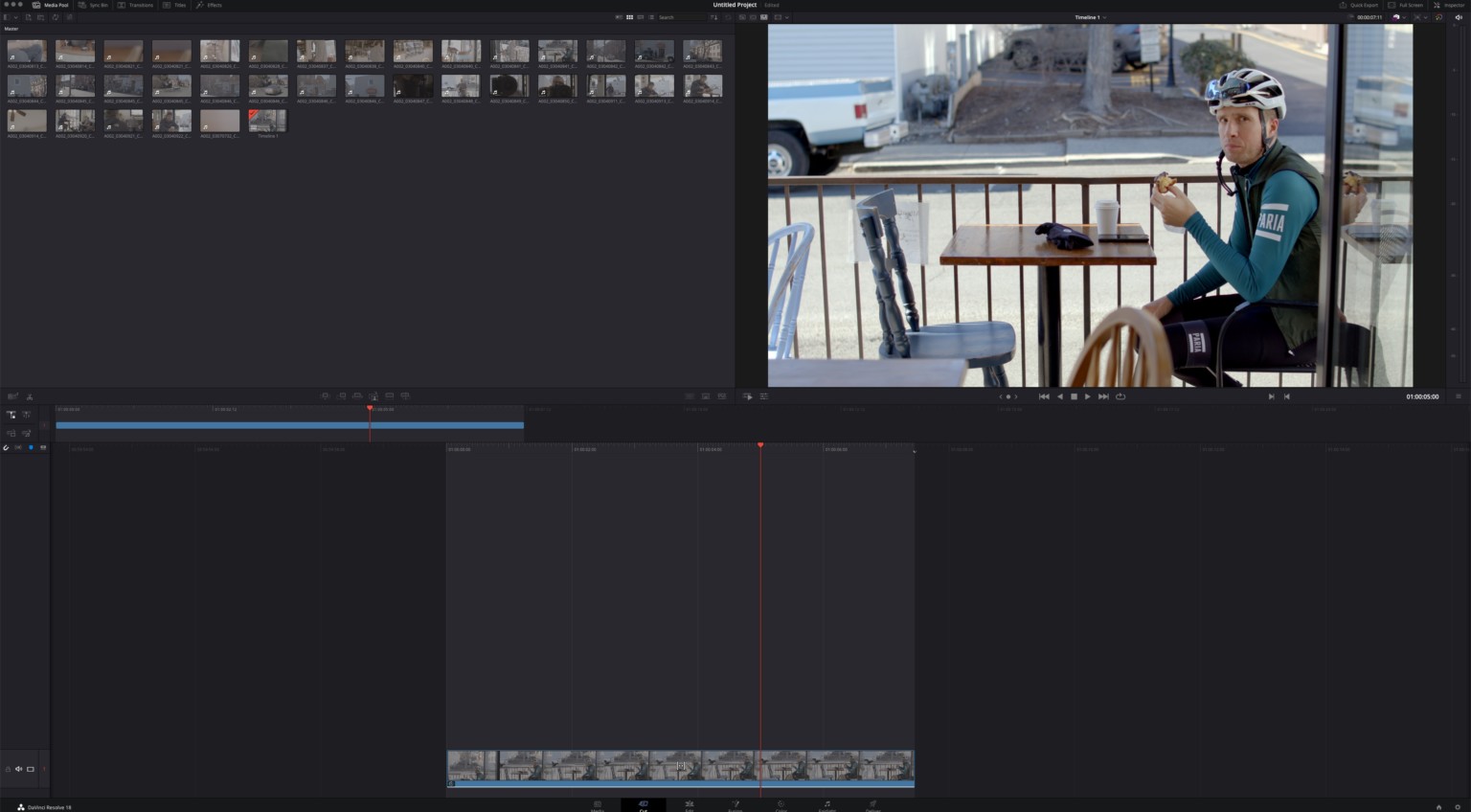The image size is (1471, 812).
Task: Switch to the Transitions tab
Action: pyautogui.click(x=137, y=5)
